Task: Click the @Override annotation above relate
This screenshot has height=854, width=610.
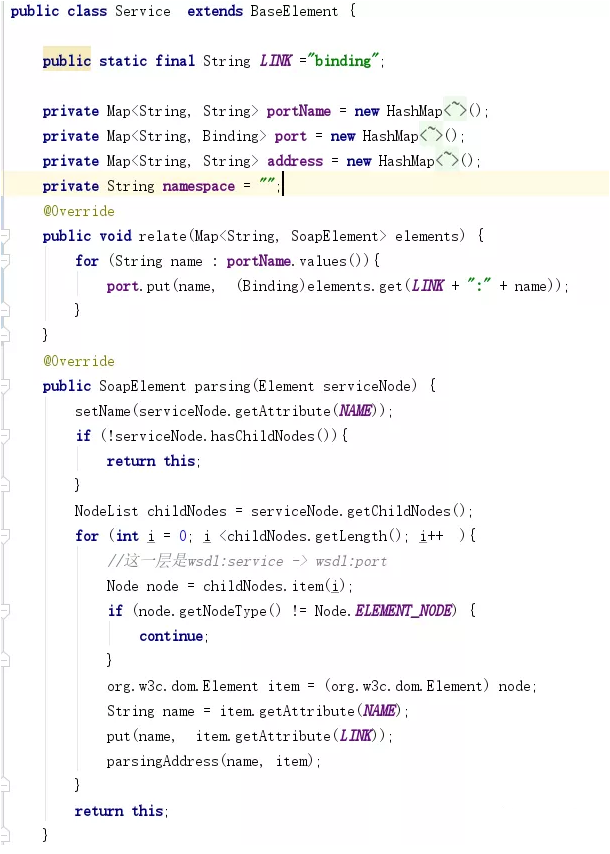Action: [x=79, y=211]
